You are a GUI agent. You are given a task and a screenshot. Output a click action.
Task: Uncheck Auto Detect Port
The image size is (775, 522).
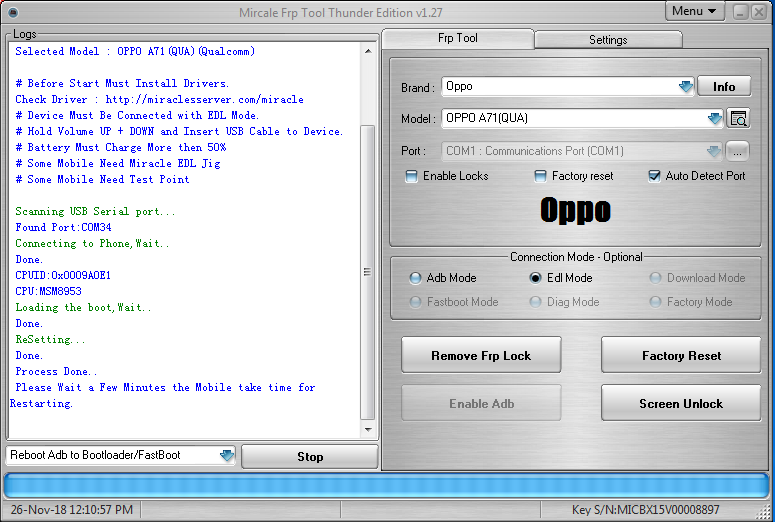point(654,176)
